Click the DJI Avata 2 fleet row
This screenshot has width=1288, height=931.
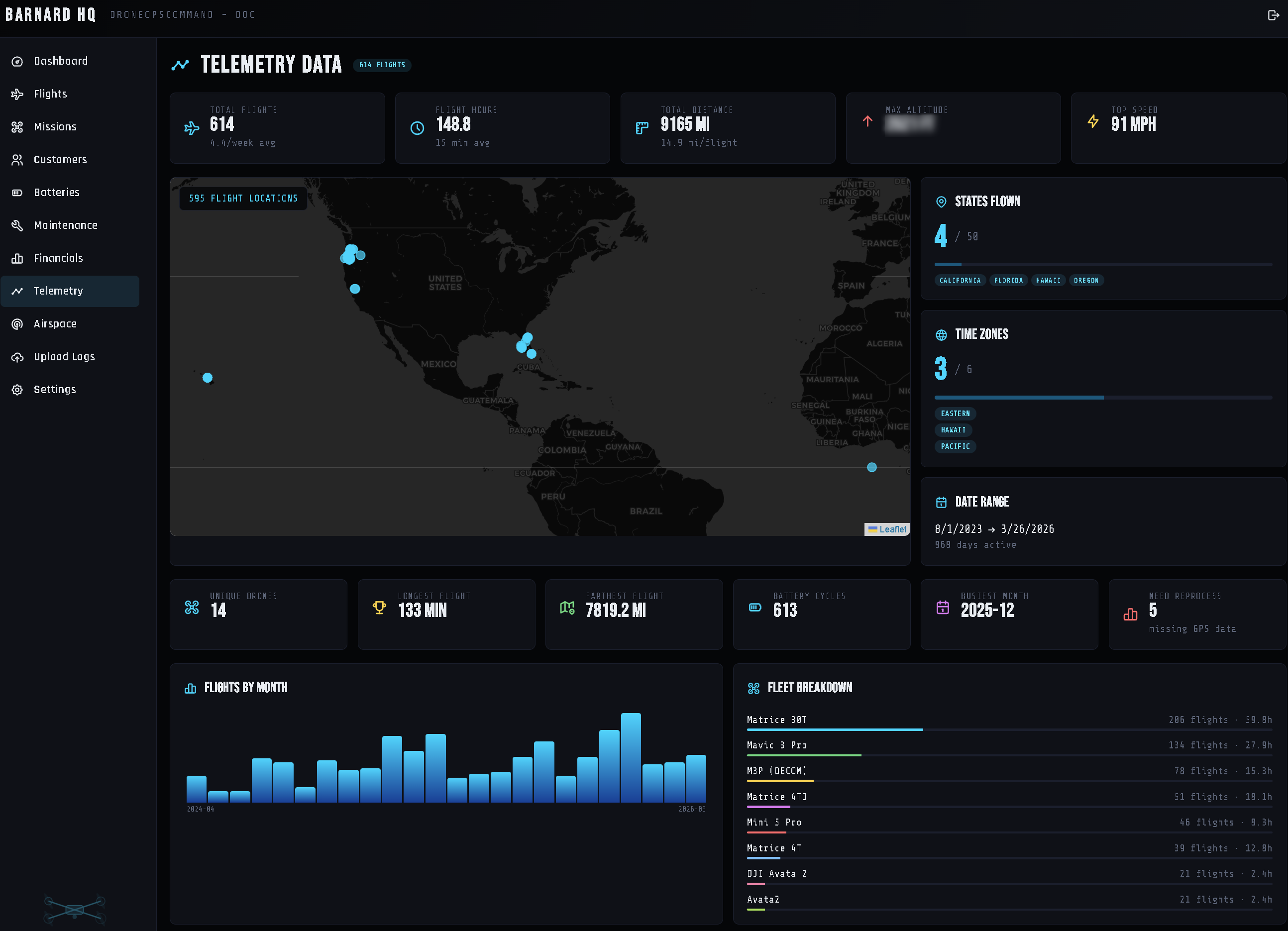1009,876
